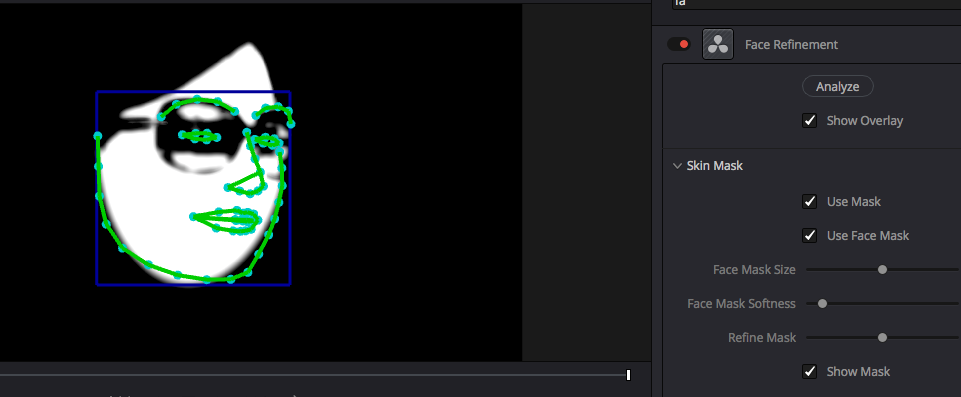Click the Face Mask Softness slider handle
The image size is (961, 397).
(822, 303)
